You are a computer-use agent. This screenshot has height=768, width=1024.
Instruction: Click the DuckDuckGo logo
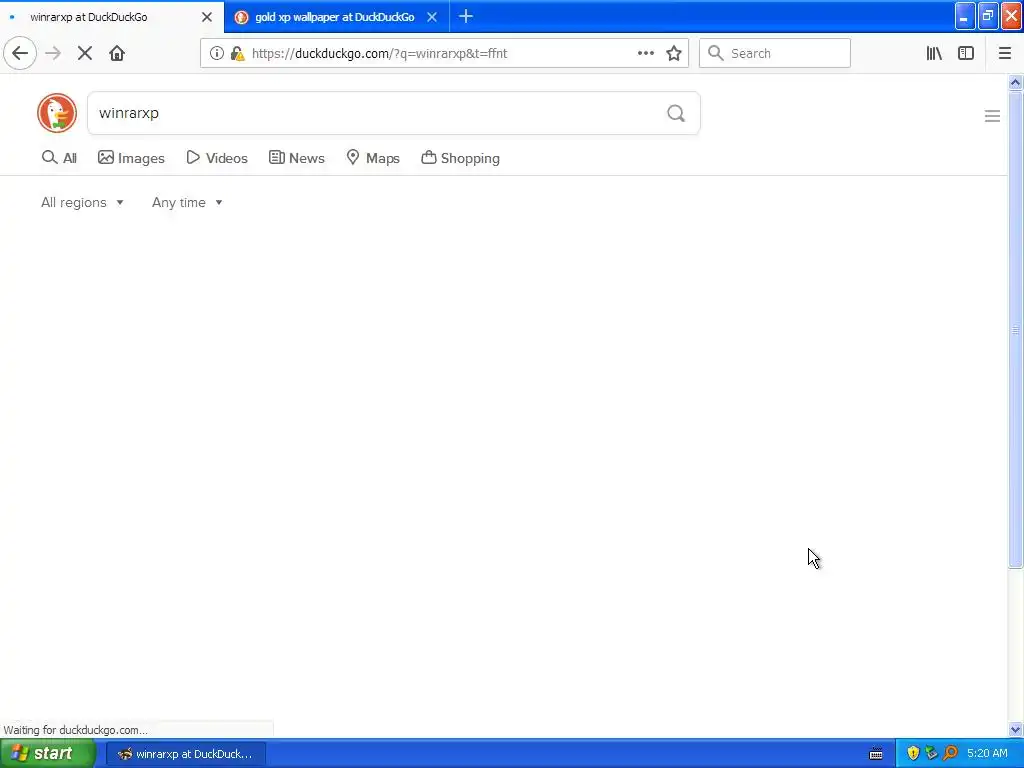tap(57, 113)
